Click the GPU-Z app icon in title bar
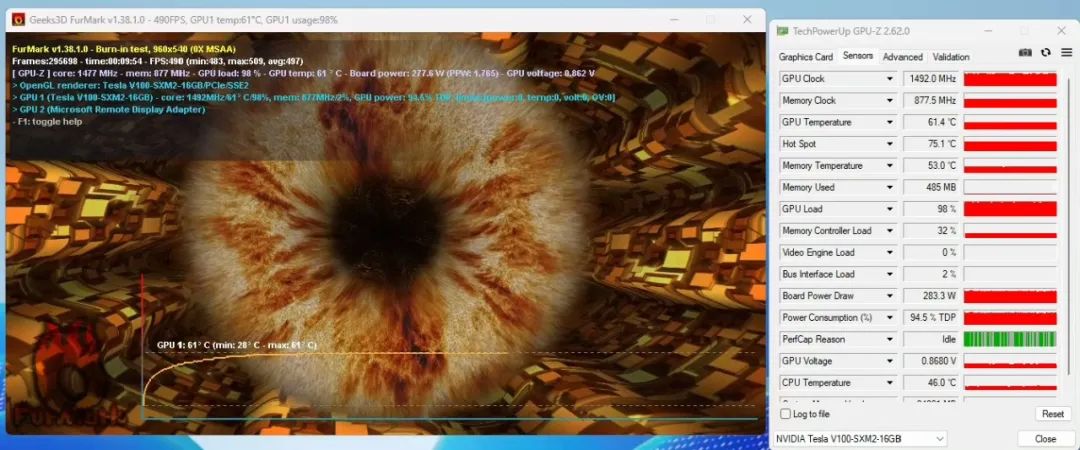Image resolution: width=1080 pixels, height=450 pixels. pos(782,31)
